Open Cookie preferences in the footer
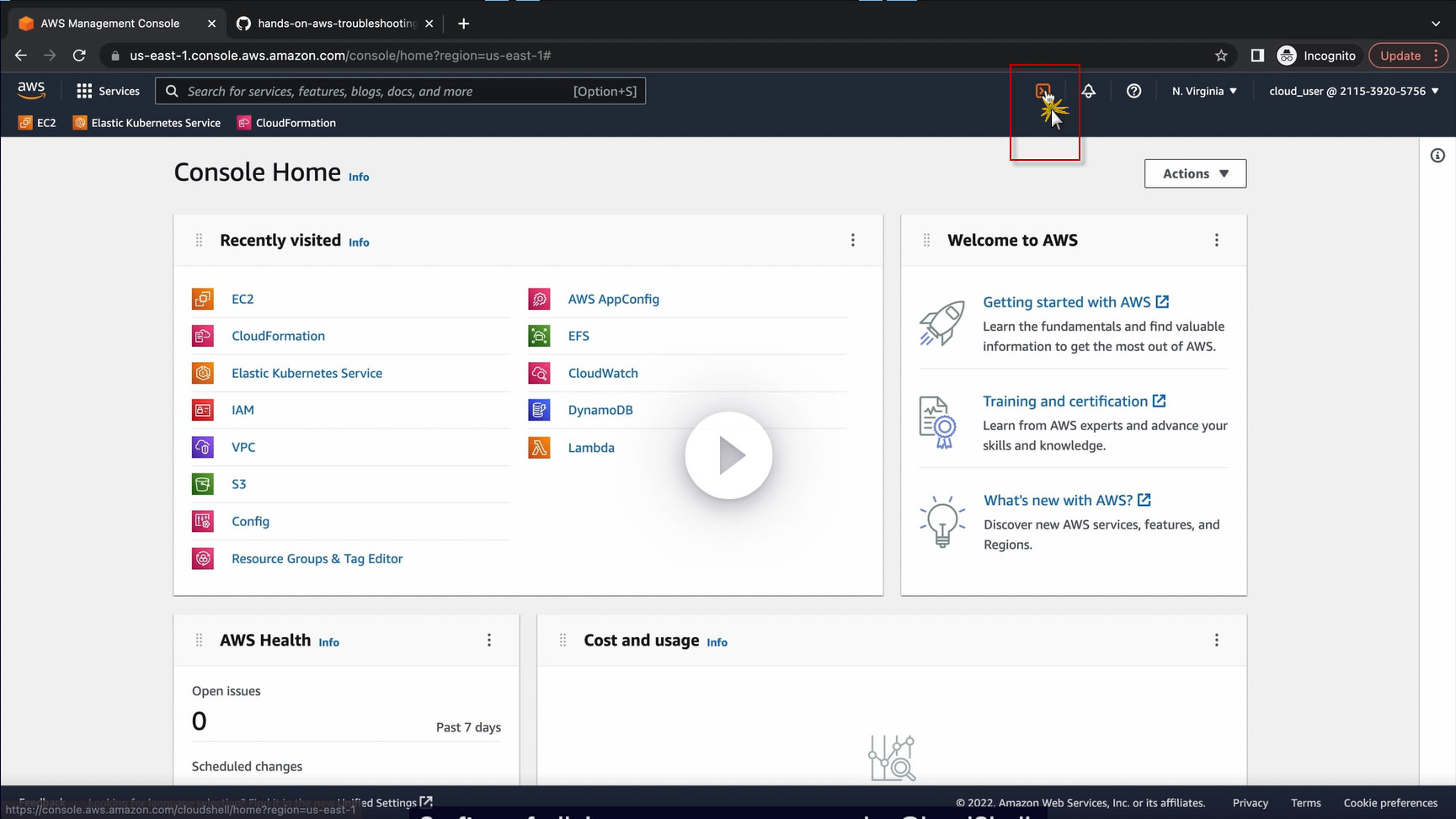The image size is (1456, 819). click(x=1390, y=803)
